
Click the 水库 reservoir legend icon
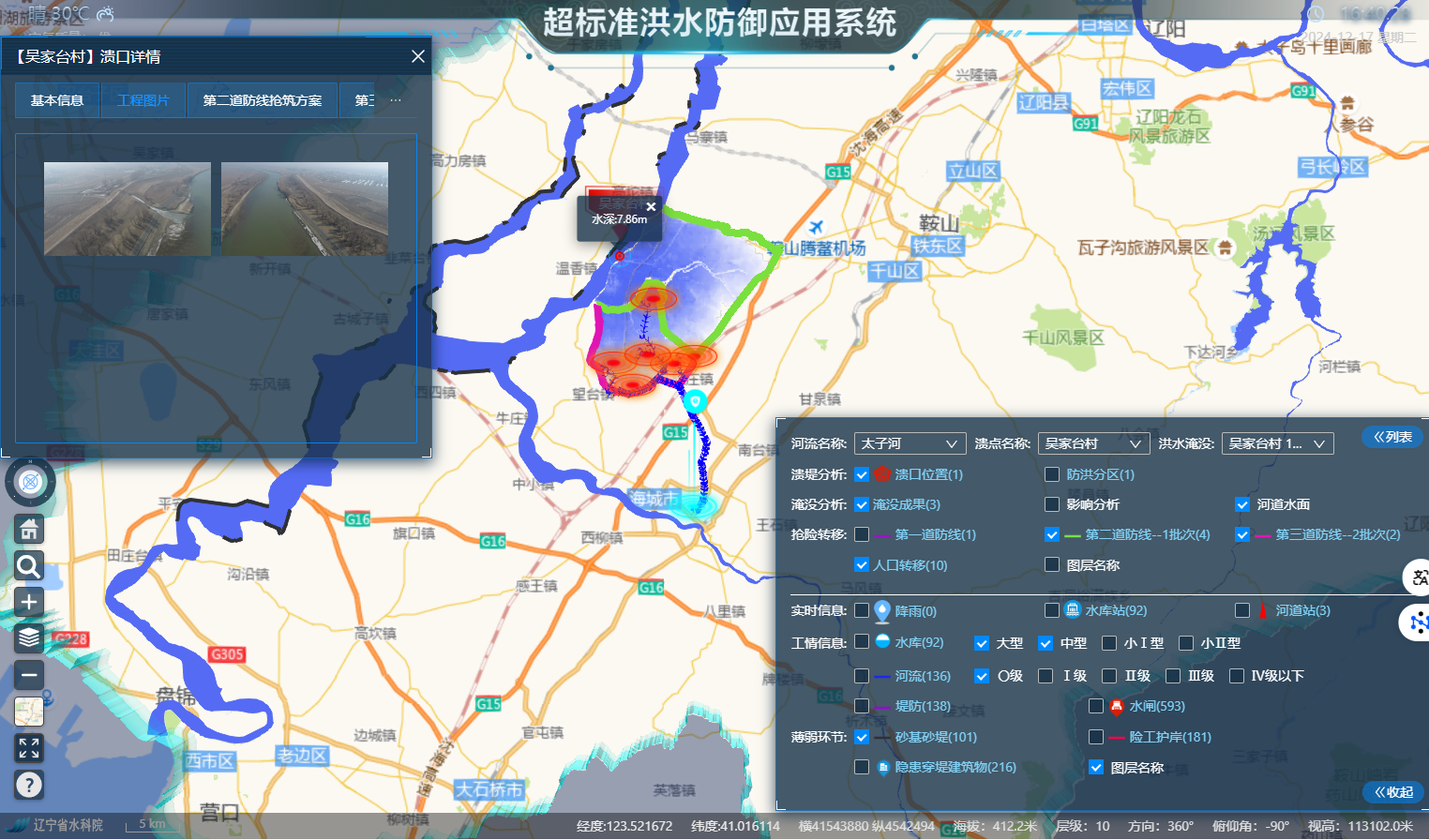coord(882,642)
